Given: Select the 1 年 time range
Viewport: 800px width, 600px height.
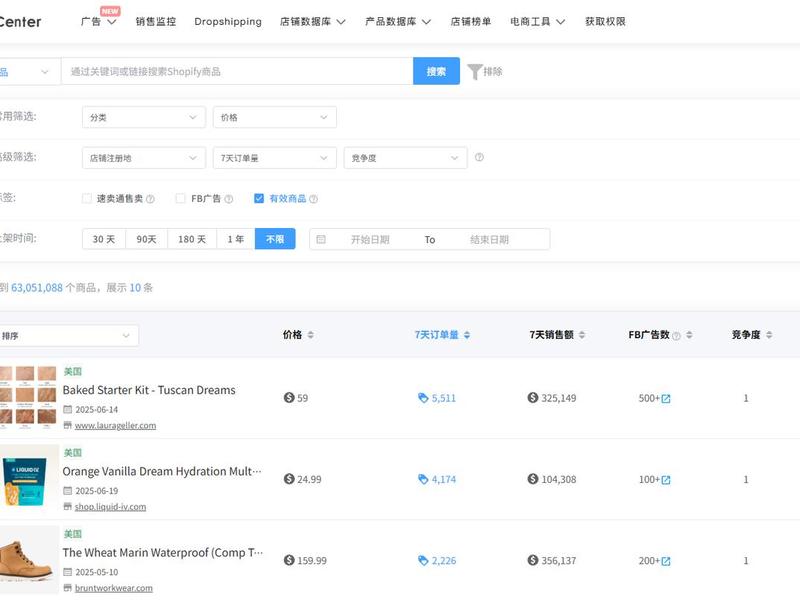Looking at the screenshot, I should tap(236, 239).
